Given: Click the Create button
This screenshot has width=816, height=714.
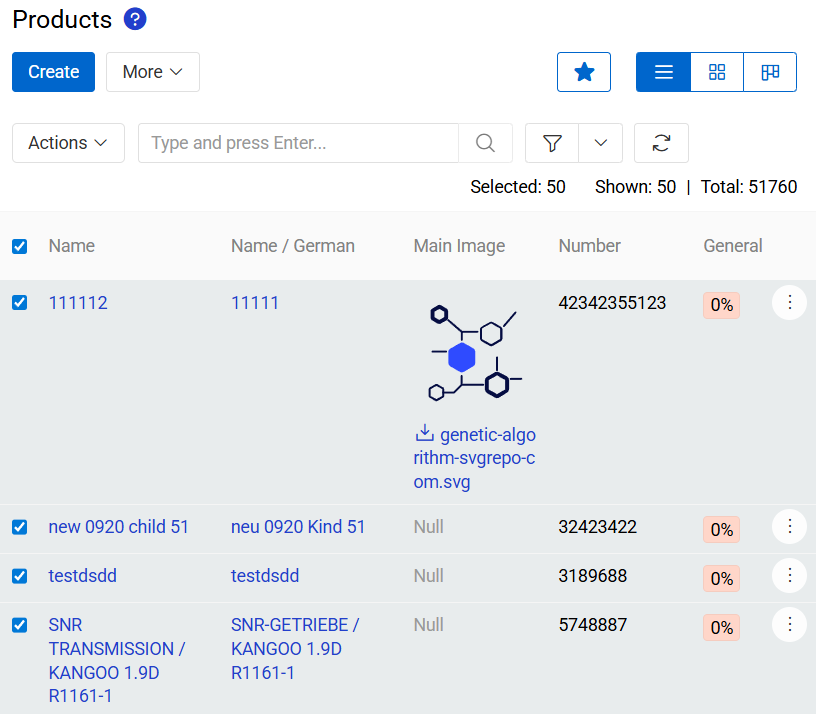Looking at the screenshot, I should (53, 72).
